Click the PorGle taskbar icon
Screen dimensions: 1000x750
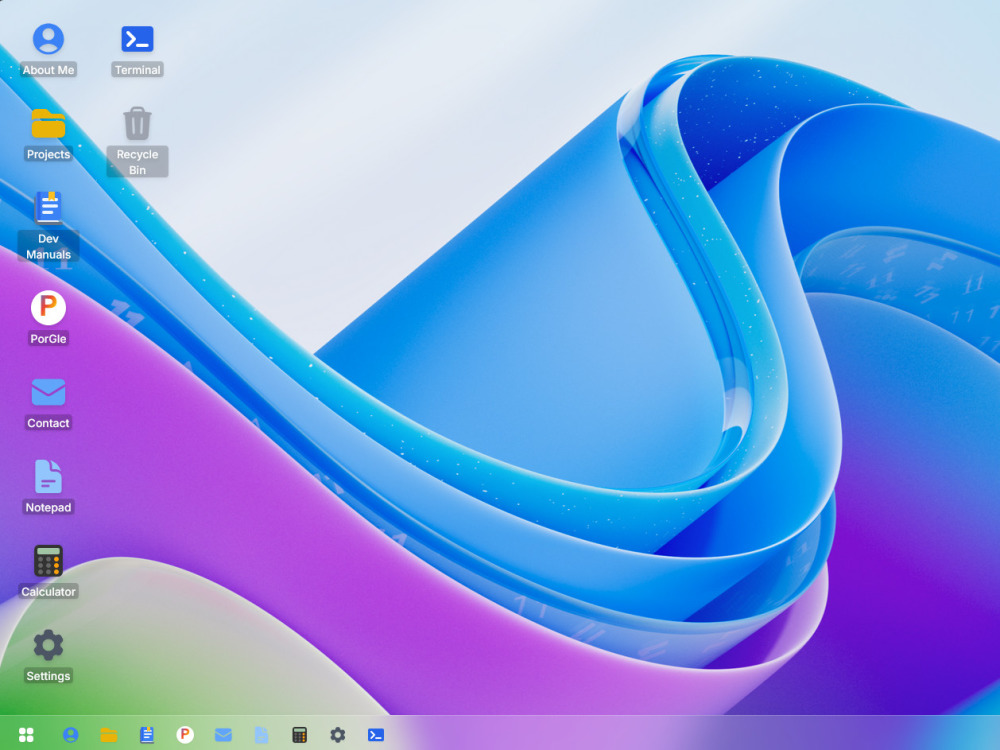point(185,735)
